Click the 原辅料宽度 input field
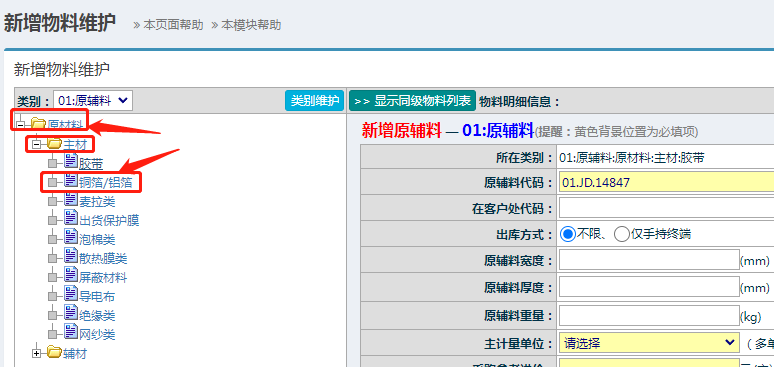The width and height of the screenshot is (774, 367). pyautogui.click(x=649, y=260)
